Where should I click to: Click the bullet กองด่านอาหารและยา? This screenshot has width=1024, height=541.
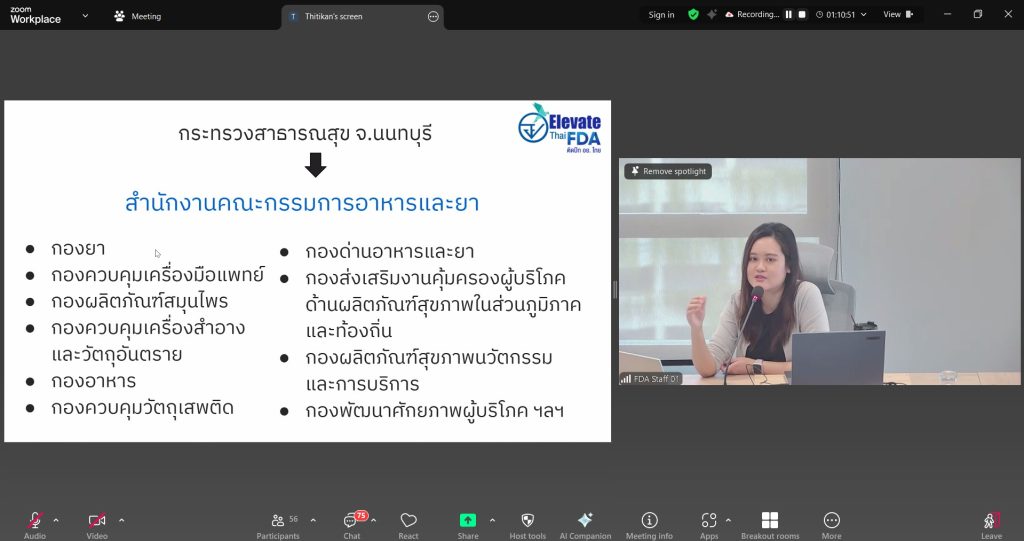(390, 252)
